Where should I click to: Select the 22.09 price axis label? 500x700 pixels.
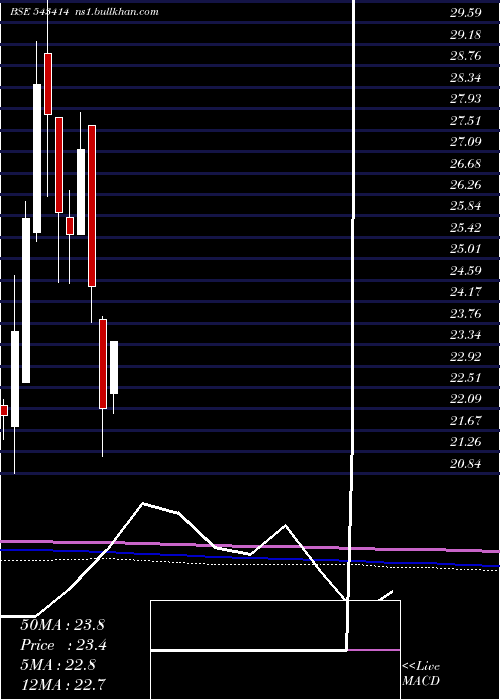tap(466, 399)
